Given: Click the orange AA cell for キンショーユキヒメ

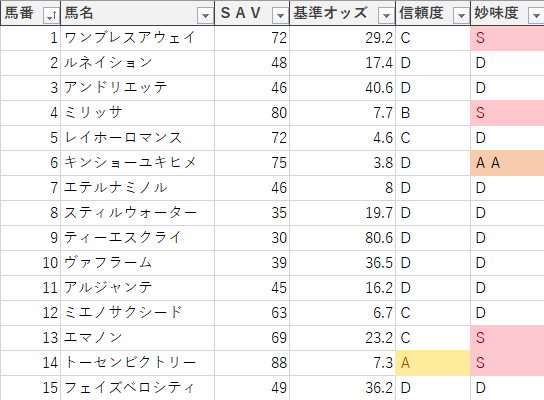Looking at the screenshot, I should [507, 163].
